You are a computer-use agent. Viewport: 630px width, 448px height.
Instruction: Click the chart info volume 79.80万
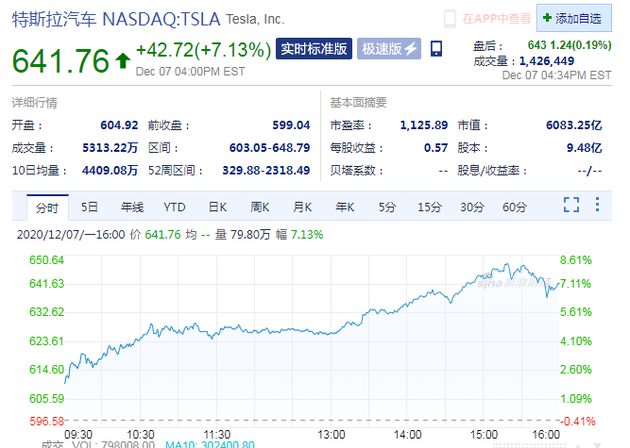[250, 235]
